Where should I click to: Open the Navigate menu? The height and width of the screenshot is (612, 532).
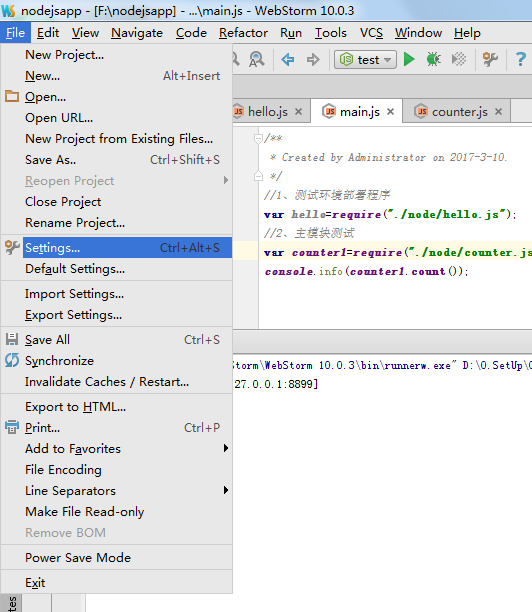[x=137, y=33]
